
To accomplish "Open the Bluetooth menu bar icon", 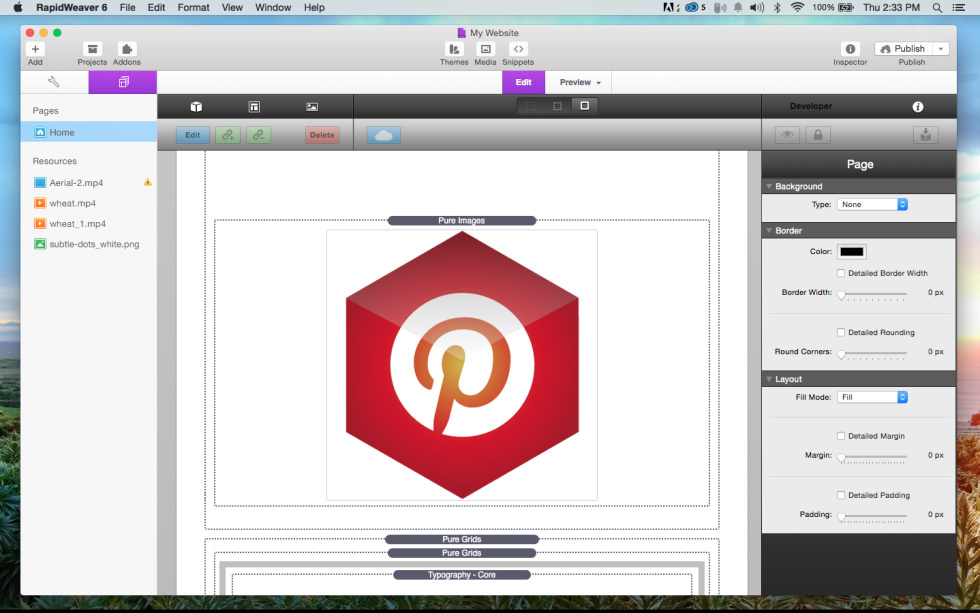I will point(777,7).
